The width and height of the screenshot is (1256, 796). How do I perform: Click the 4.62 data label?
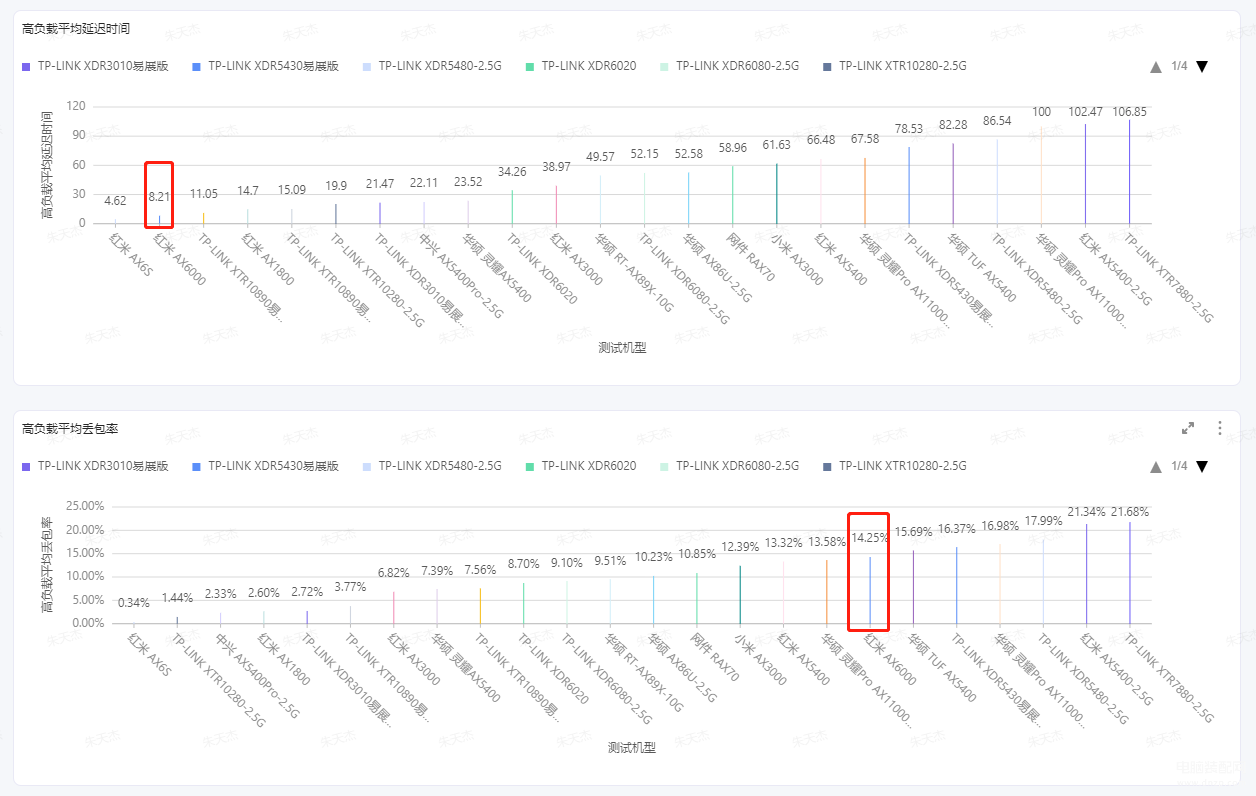pos(115,201)
